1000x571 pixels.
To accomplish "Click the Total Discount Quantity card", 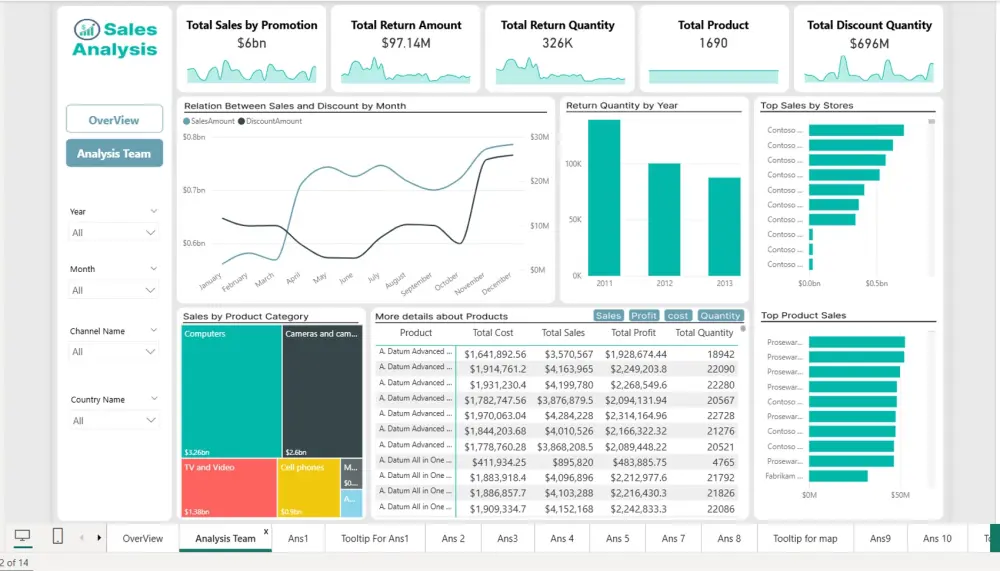I will pyautogui.click(x=868, y=49).
